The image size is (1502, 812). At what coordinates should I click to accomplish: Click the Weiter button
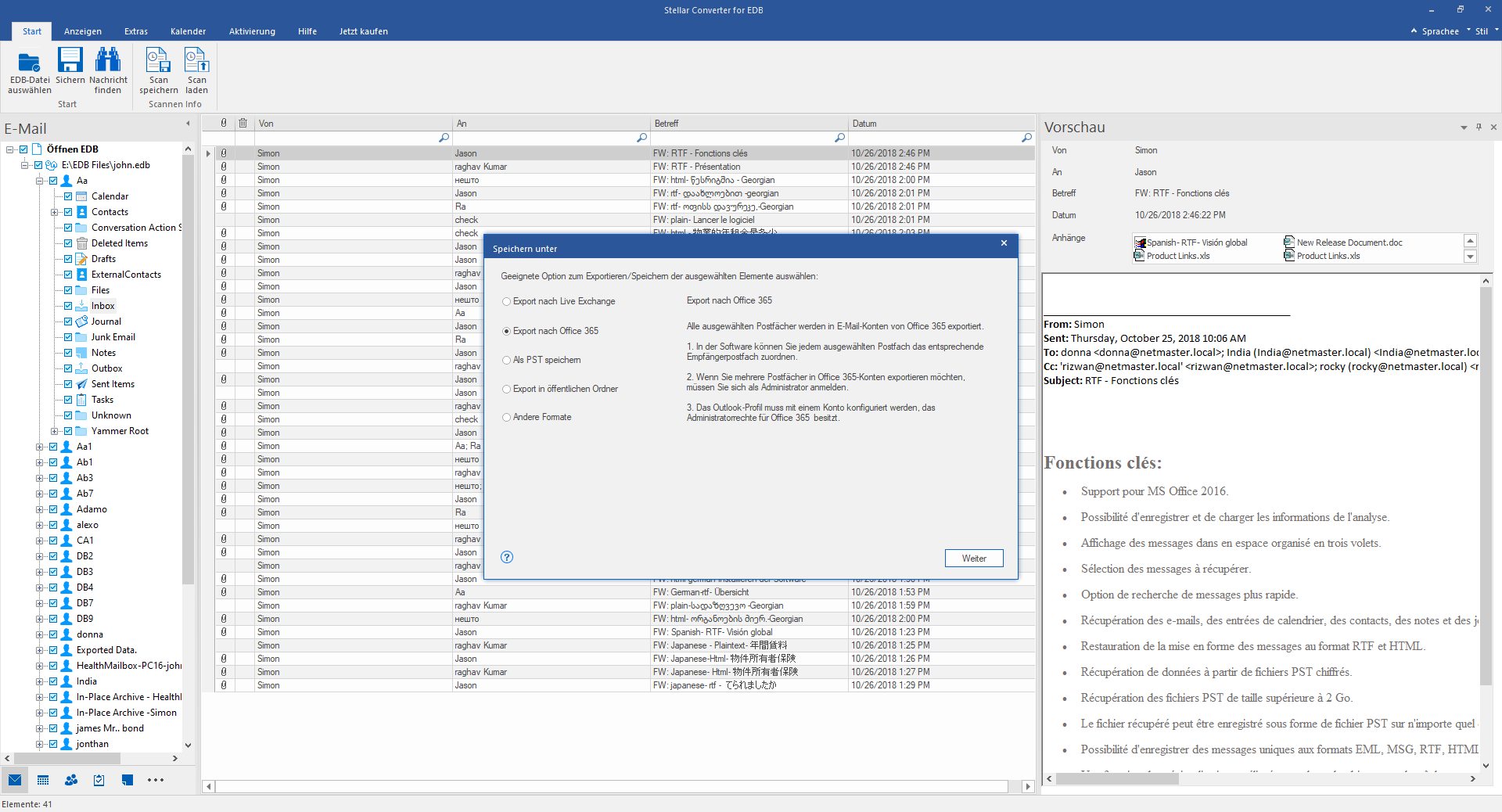point(974,558)
